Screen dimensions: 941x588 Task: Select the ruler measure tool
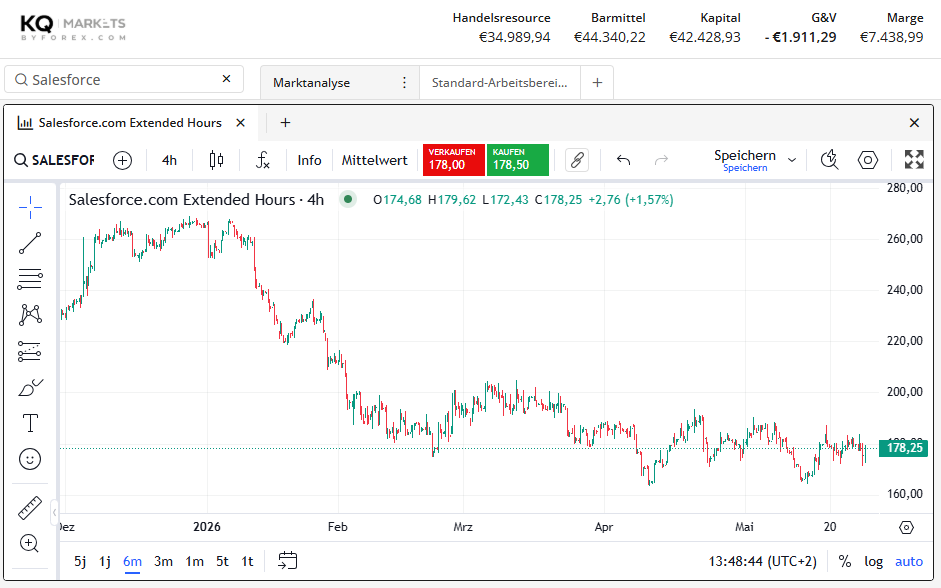pos(30,508)
